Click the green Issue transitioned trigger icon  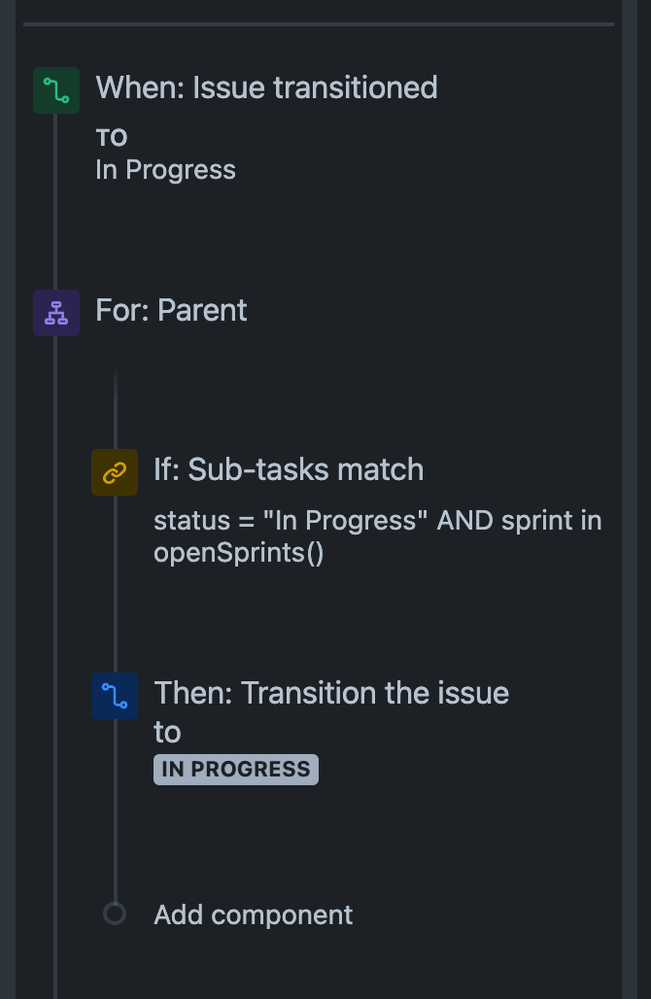point(56,90)
